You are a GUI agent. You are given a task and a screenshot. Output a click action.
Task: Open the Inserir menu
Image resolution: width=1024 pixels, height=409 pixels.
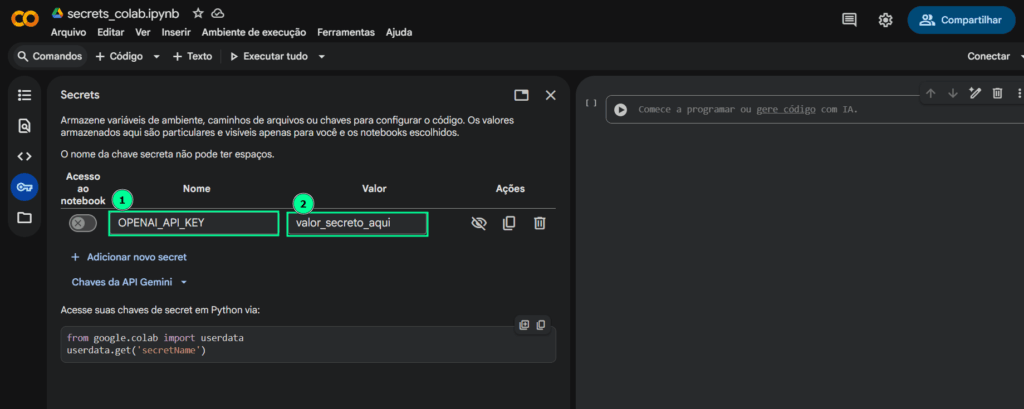(x=176, y=32)
